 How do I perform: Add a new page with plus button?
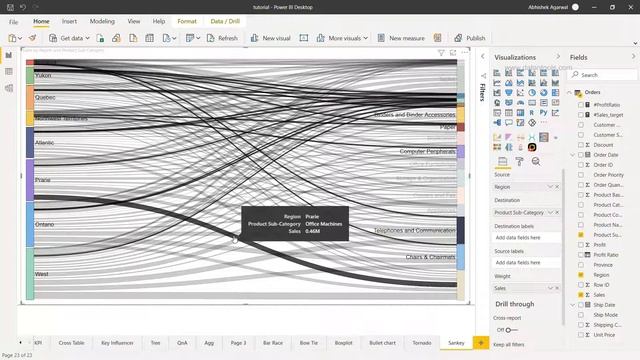(481, 343)
